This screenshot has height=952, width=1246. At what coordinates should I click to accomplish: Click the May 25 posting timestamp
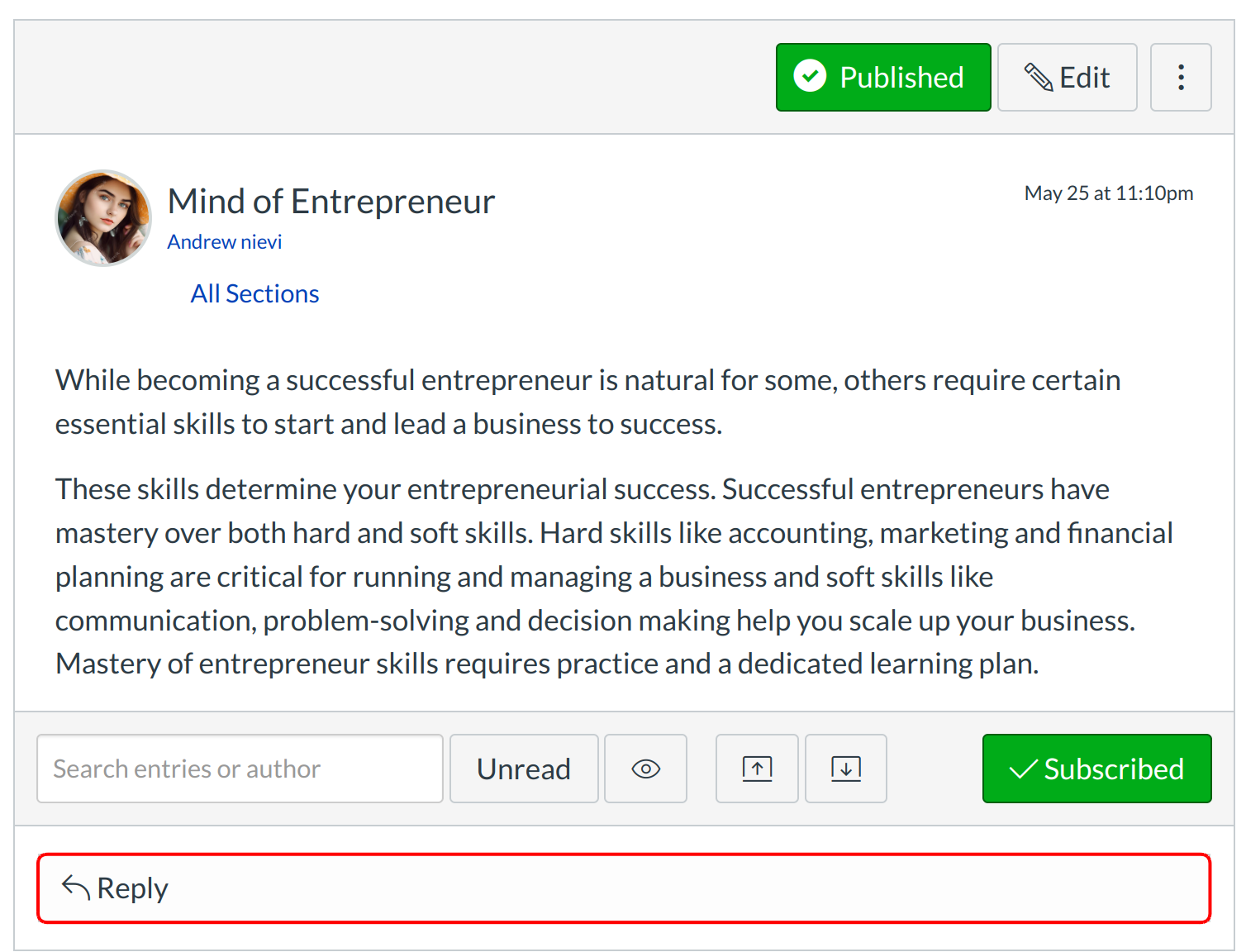(x=1108, y=193)
